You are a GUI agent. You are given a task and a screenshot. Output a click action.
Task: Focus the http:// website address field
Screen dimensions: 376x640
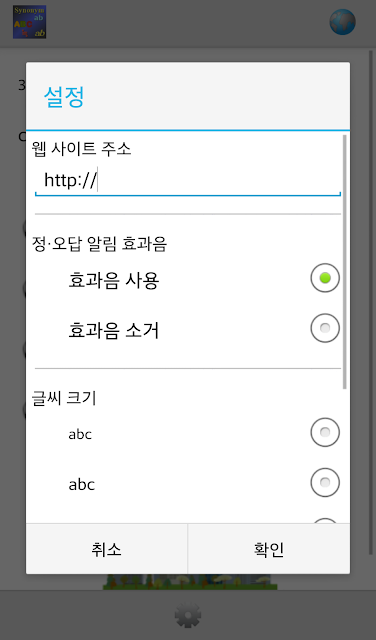(x=188, y=181)
